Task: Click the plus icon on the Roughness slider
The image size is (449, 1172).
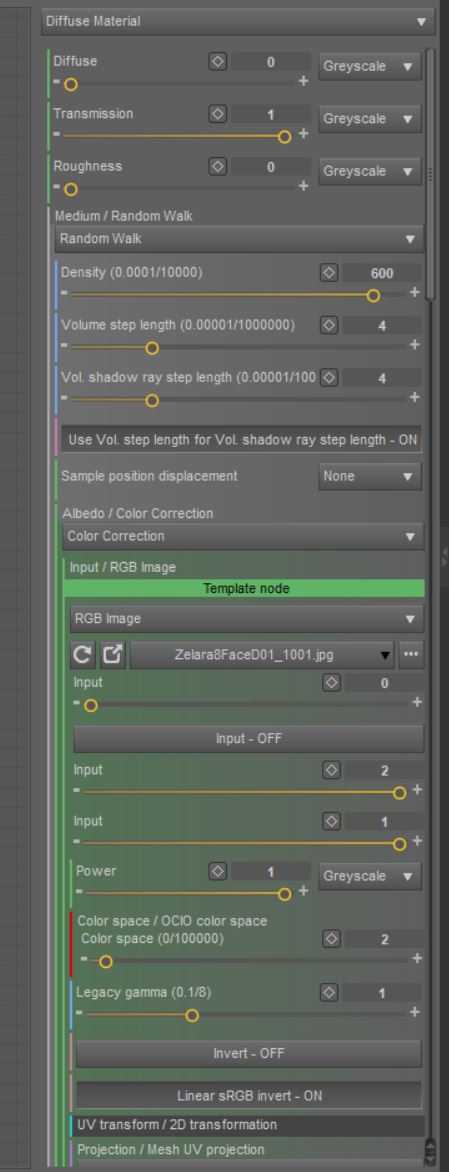Action: tap(303, 187)
